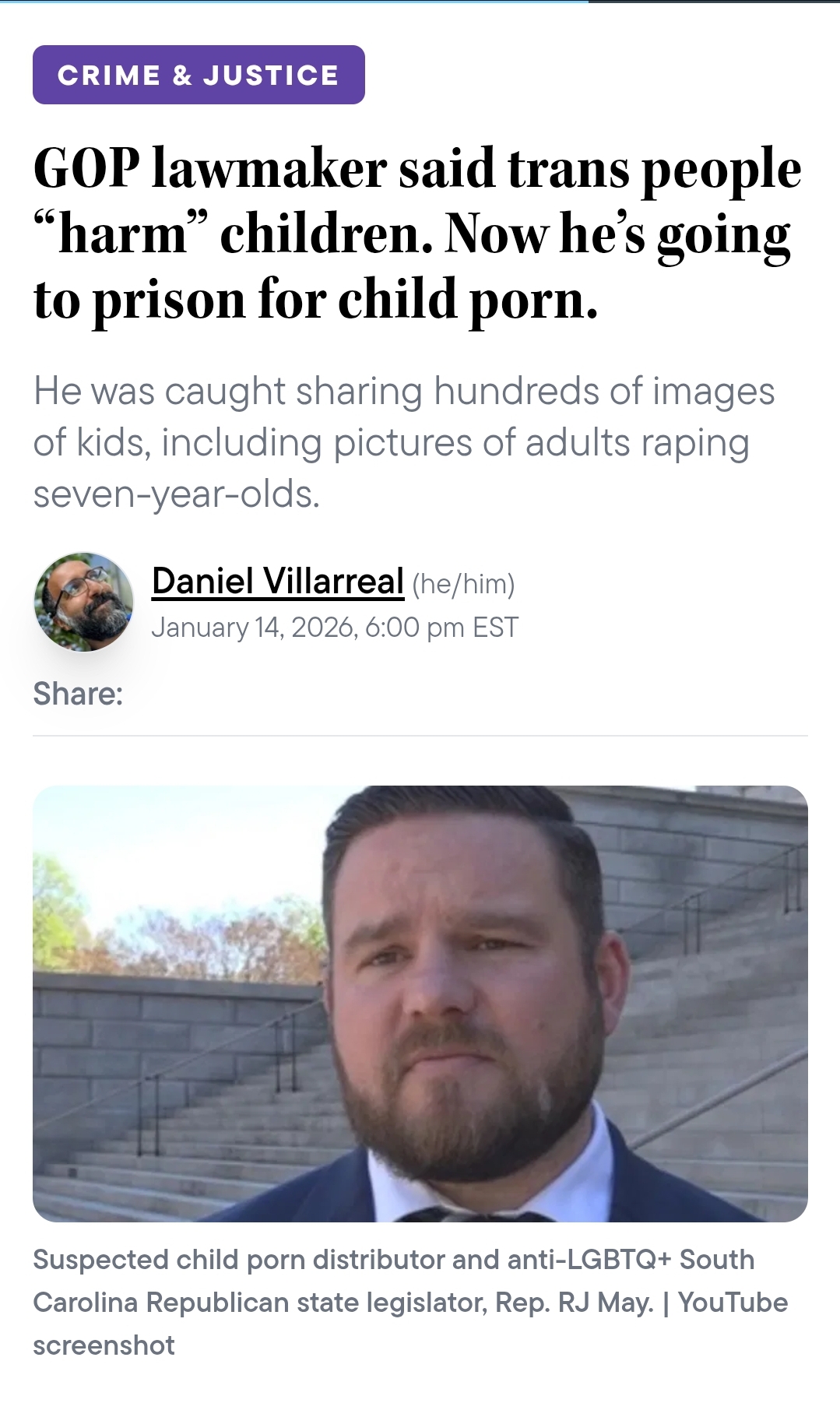Tap the word "GOP" in the headline
The height and width of the screenshot is (1403, 840).
click(x=86, y=168)
